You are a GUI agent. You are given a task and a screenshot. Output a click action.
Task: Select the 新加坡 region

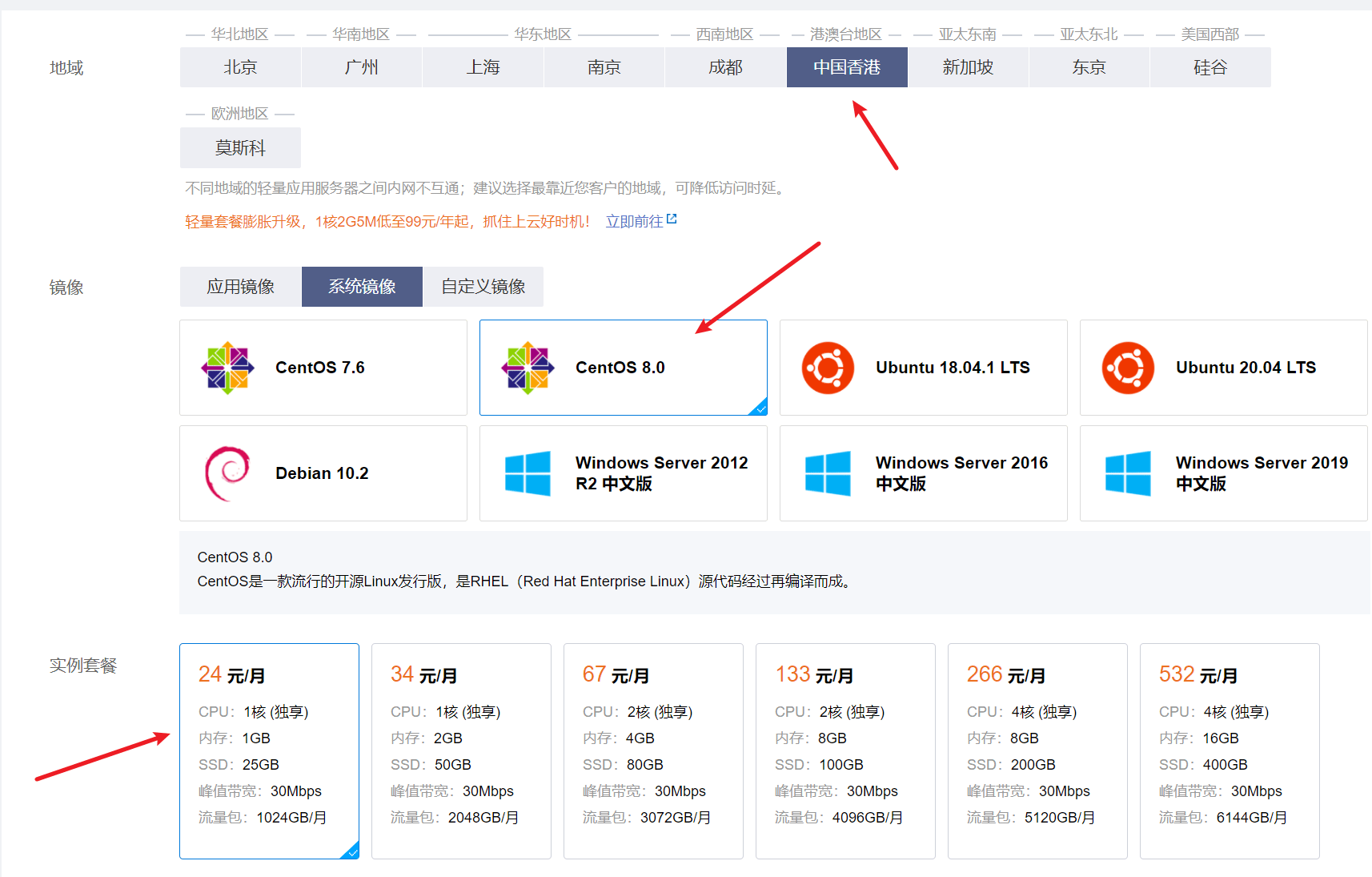coord(968,67)
